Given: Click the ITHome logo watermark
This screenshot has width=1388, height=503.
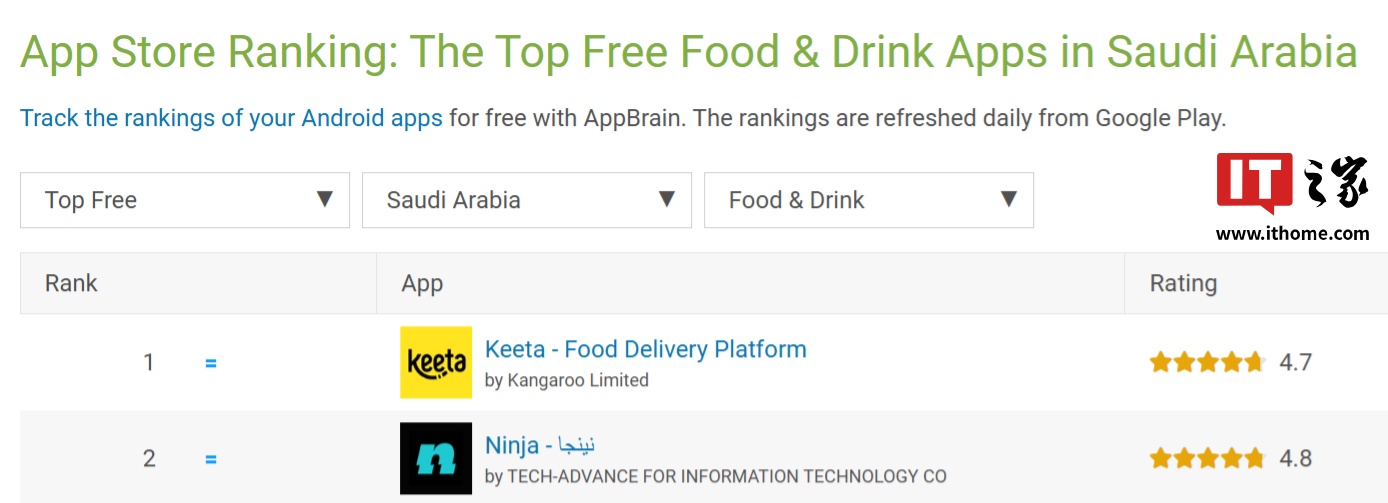Looking at the screenshot, I should click(1292, 183).
